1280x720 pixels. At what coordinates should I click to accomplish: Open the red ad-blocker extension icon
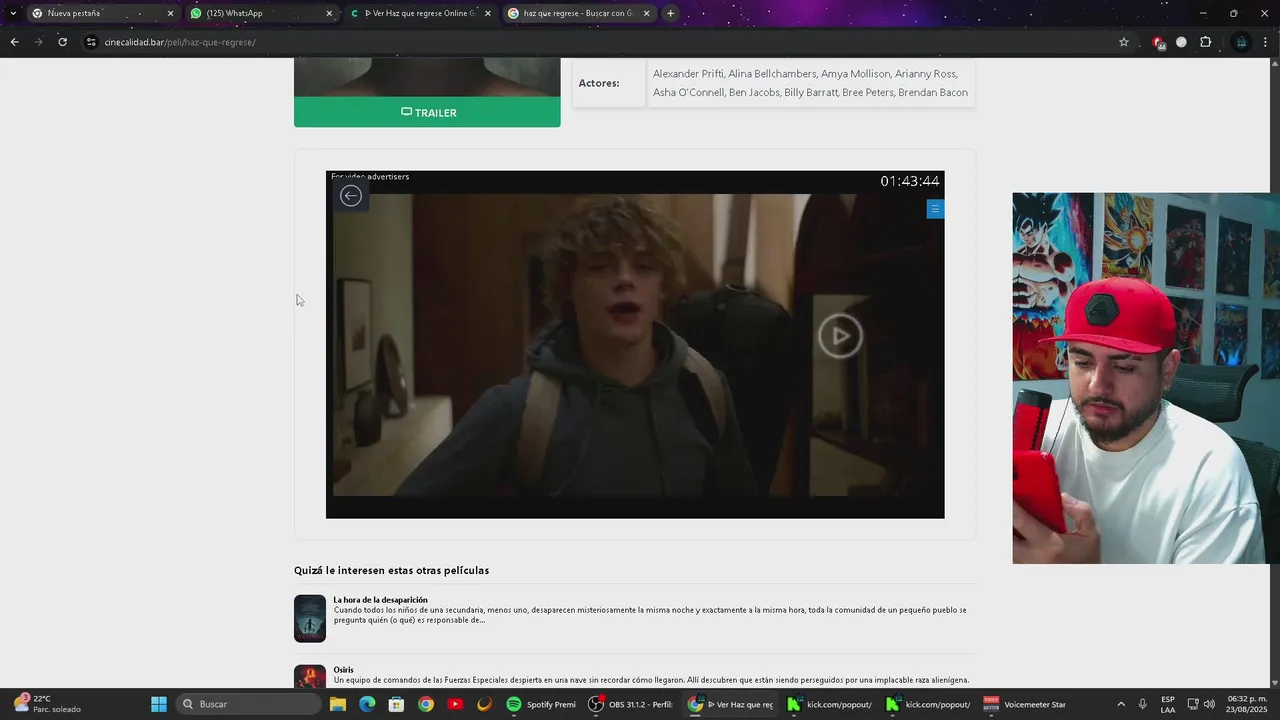1158,42
